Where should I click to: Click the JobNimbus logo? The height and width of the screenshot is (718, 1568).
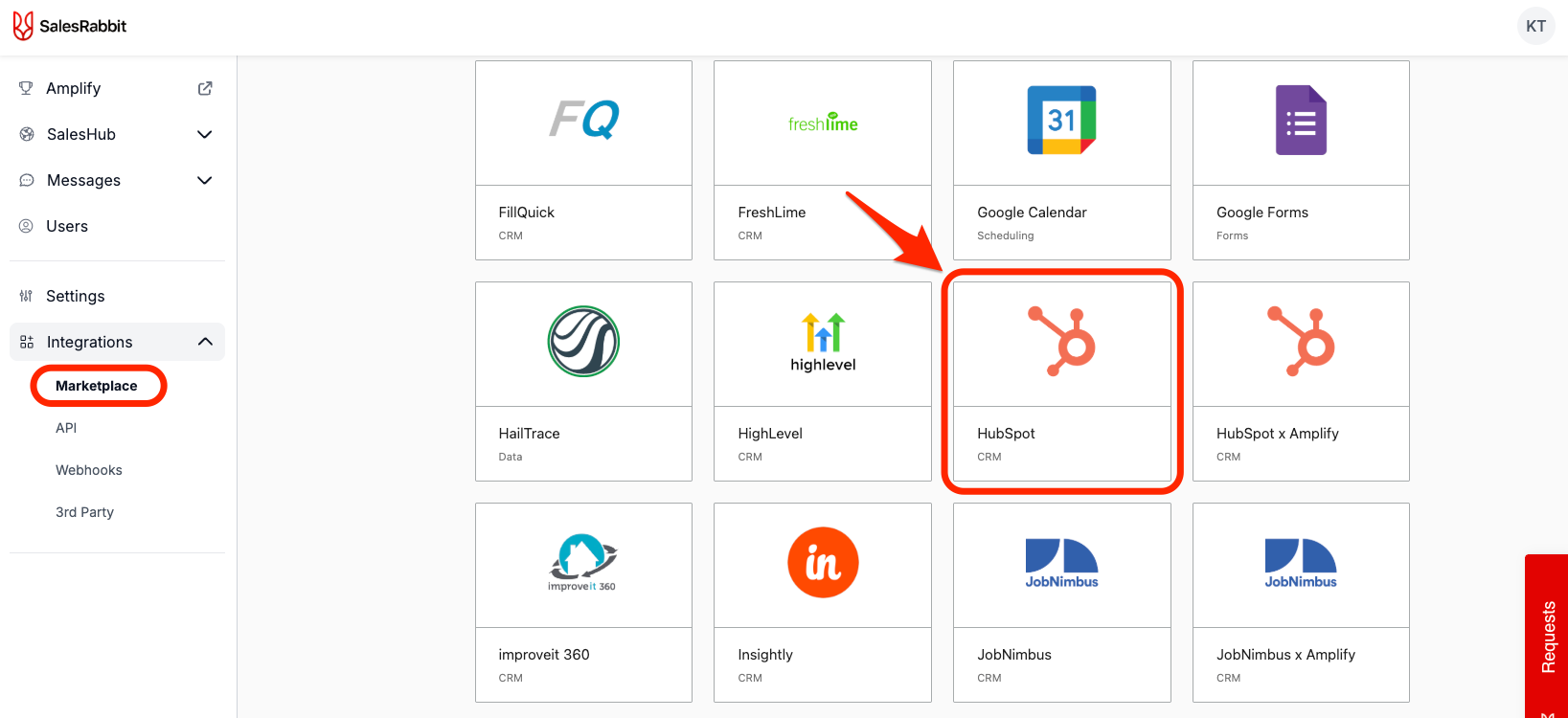(1061, 563)
